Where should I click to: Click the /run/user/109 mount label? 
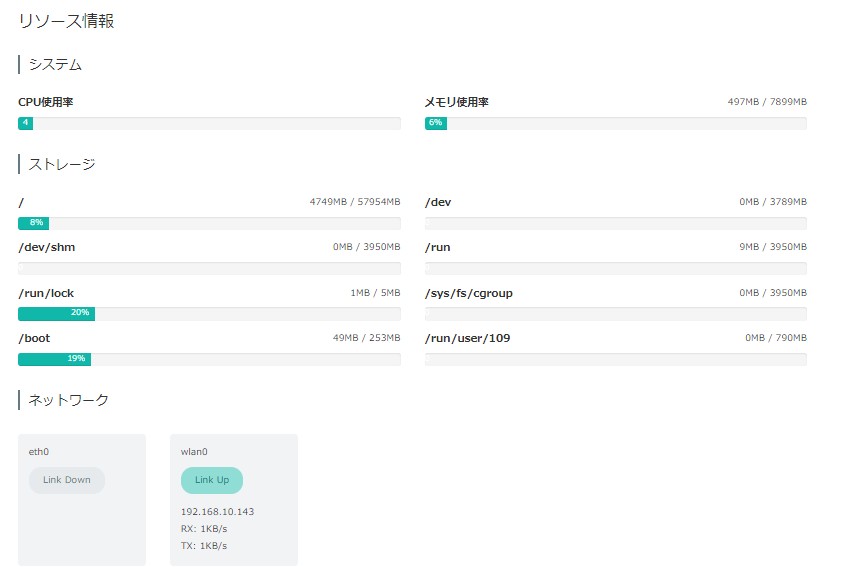[467, 339]
